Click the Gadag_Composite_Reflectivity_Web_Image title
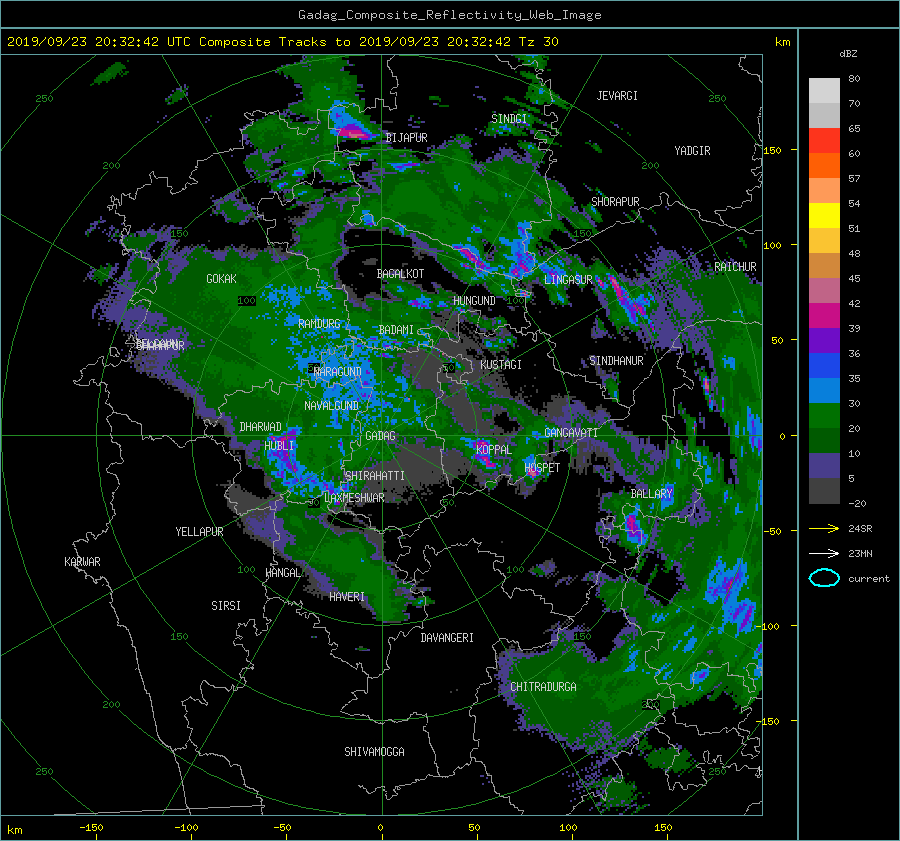900x841 pixels. pyautogui.click(x=449, y=15)
